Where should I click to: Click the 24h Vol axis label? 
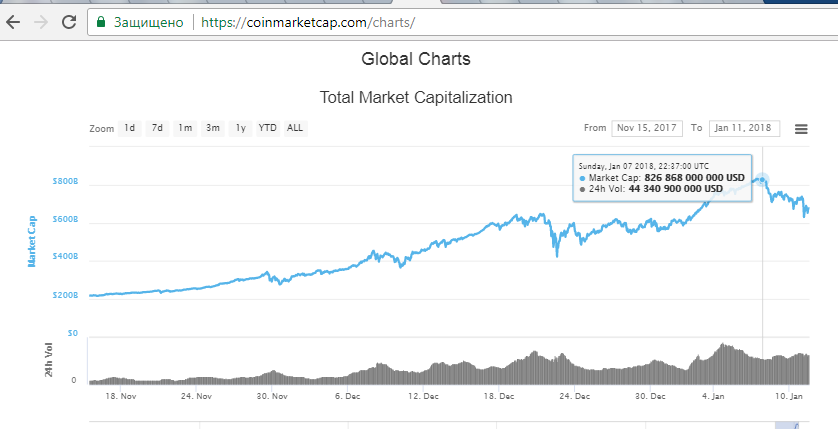pos(48,359)
